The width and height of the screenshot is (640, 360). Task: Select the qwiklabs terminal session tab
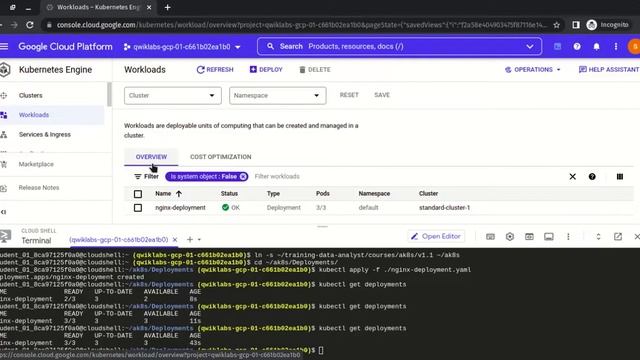(118, 240)
